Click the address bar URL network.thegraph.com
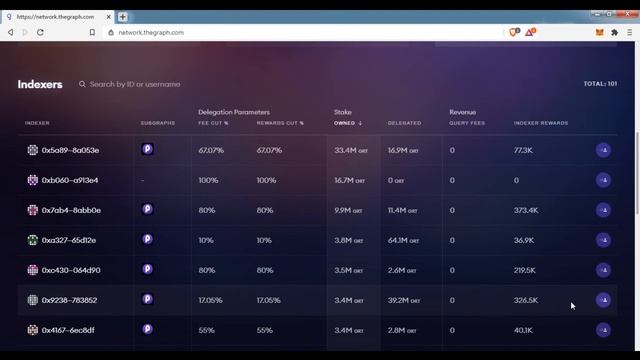The image size is (640, 360). click(x=151, y=32)
